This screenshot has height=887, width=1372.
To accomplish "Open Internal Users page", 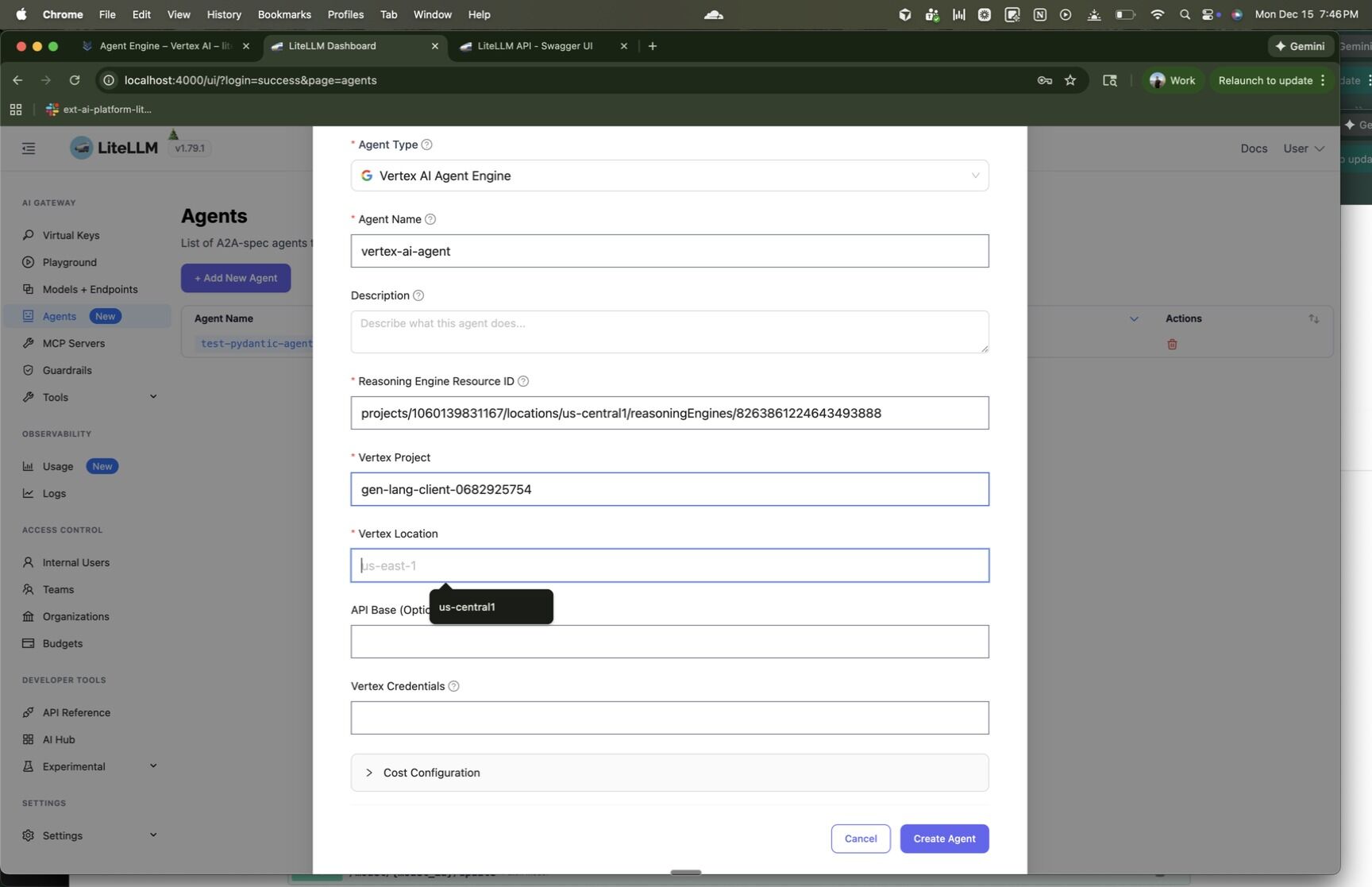I will tap(75, 562).
